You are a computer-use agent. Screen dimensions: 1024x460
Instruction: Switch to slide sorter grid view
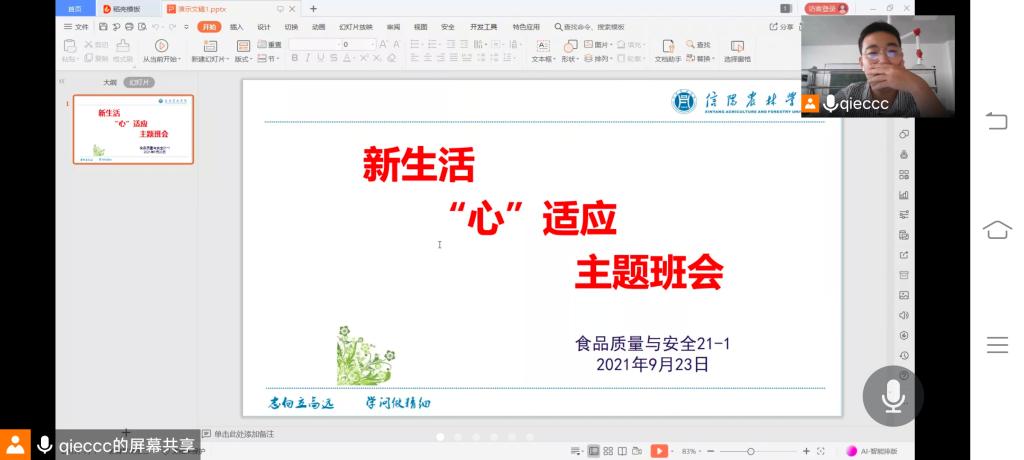coord(608,451)
